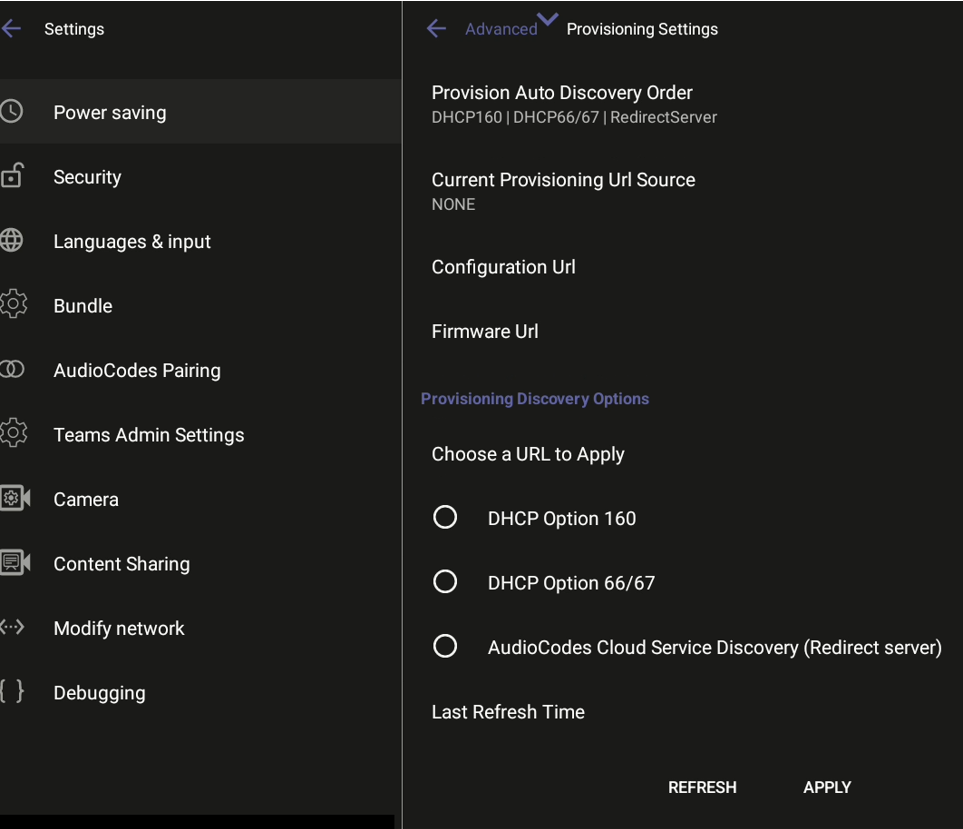The height and width of the screenshot is (829, 963).
Task: Click the AudioCodes Pairing linked-circles icon
Action: click(12, 370)
